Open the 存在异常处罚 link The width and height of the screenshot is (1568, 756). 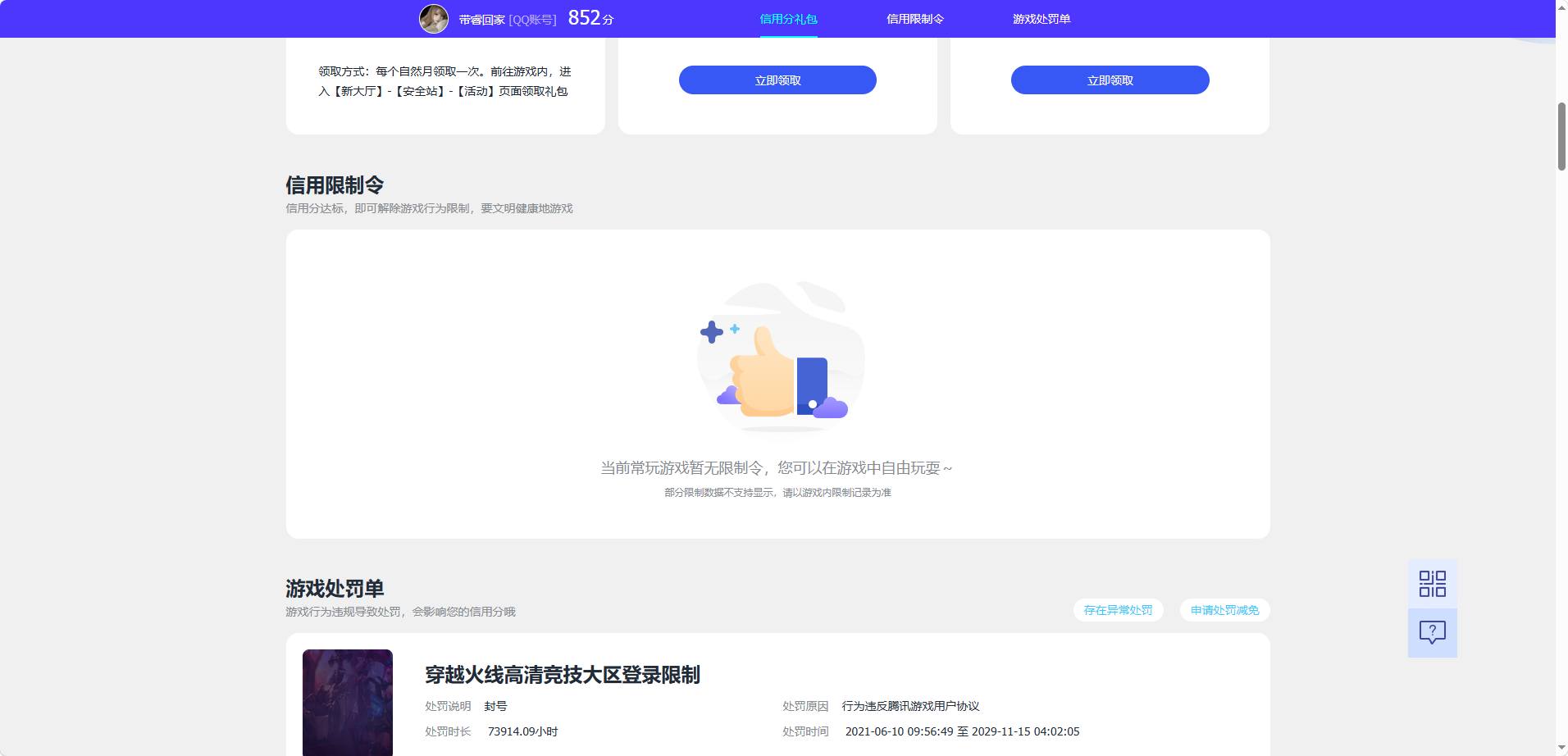pyautogui.click(x=1118, y=610)
